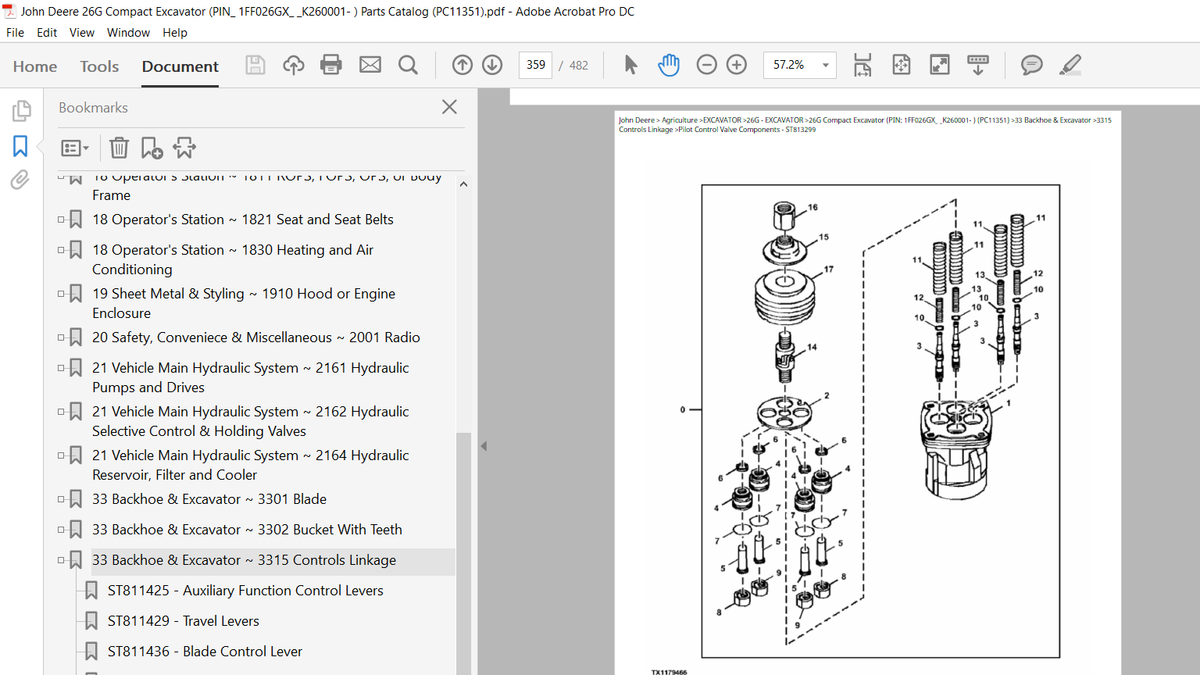The width and height of the screenshot is (1200, 675).
Task: Select the highlight text pen icon
Action: [x=1069, y=65]
